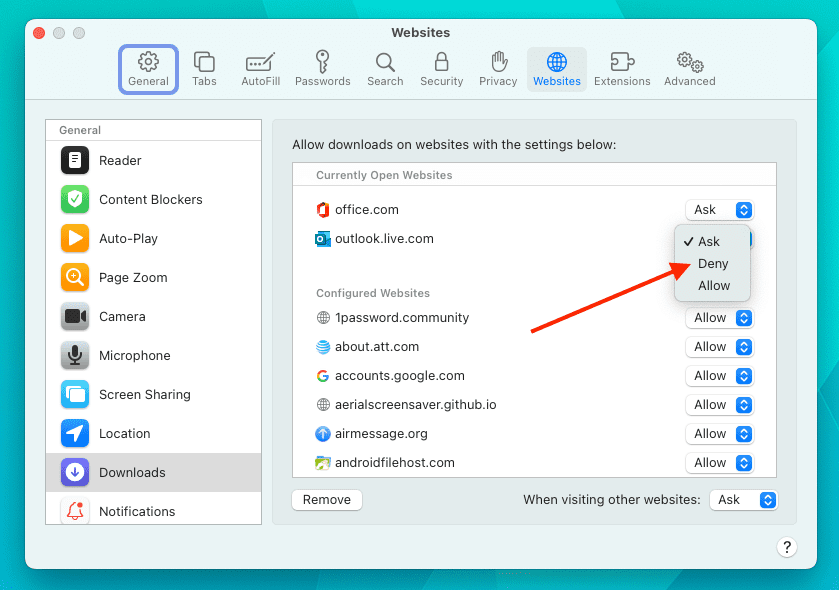Click the Remove button

pos(327,500)
